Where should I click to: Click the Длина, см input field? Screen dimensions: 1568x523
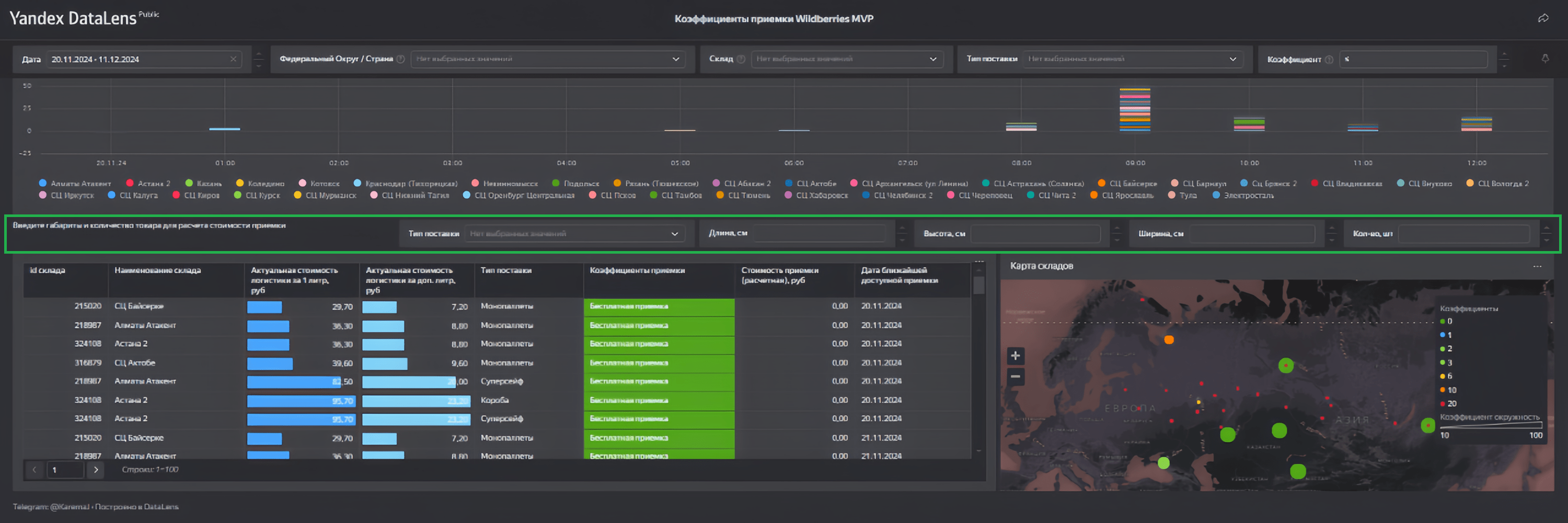click(x=820, y=233)
